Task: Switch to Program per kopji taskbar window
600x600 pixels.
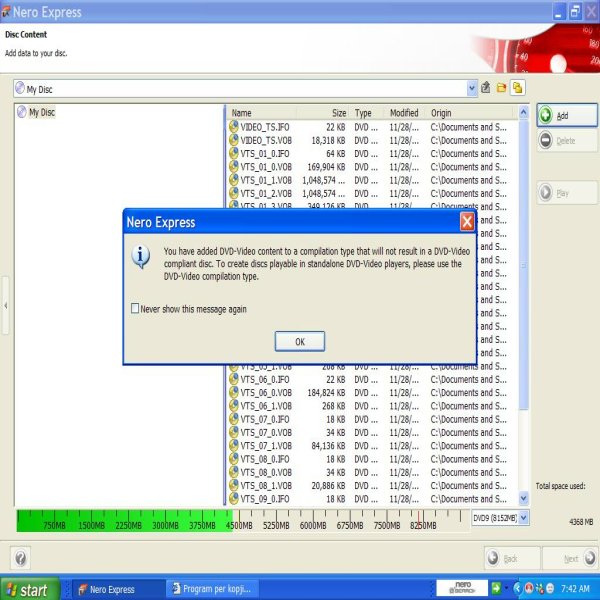Action: click(x=212, y=589)
